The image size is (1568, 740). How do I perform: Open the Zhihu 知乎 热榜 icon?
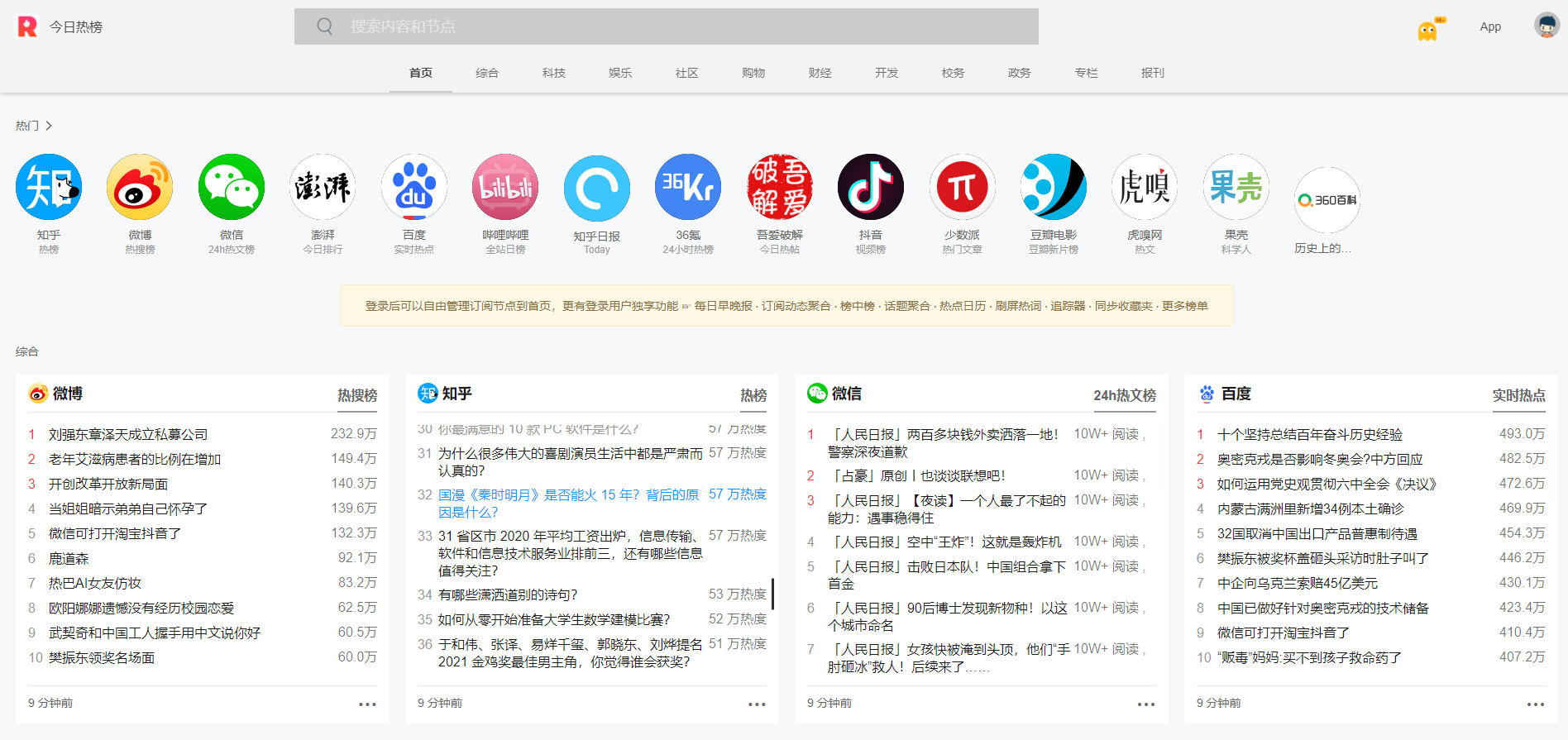click(x=49, y=187)
